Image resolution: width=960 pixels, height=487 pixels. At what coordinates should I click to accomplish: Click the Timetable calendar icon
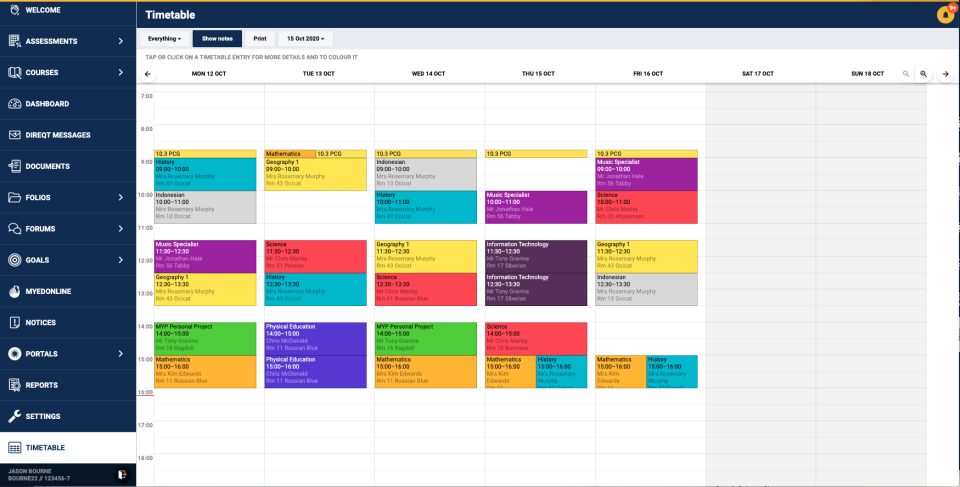coord(15,448)
